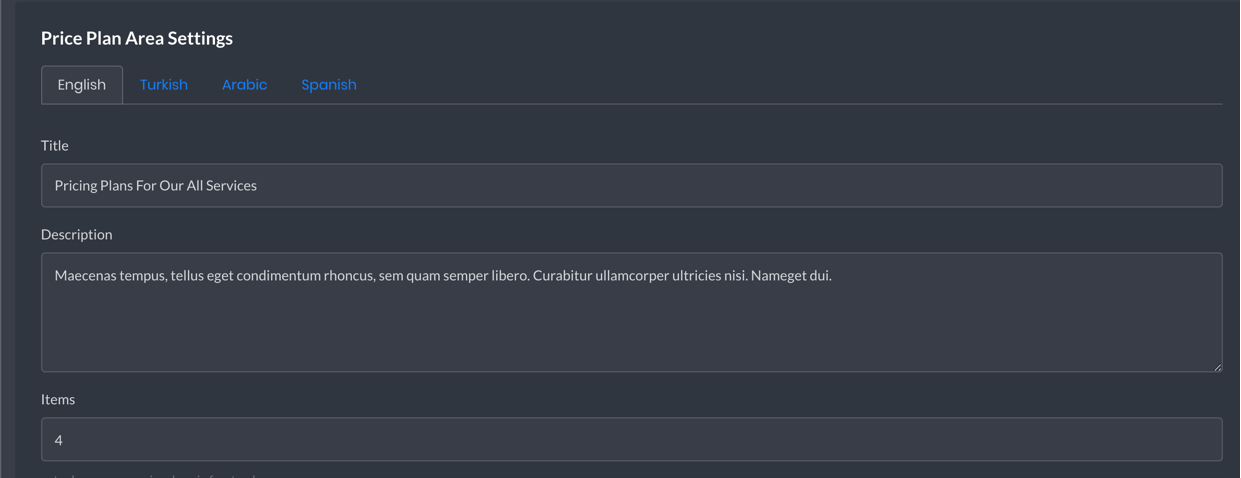Click the Price Plan Area Settings heading
Image resolution: width=1241 pixels, height=478 pixels.
pyautogui.click(x=137, y=38)
